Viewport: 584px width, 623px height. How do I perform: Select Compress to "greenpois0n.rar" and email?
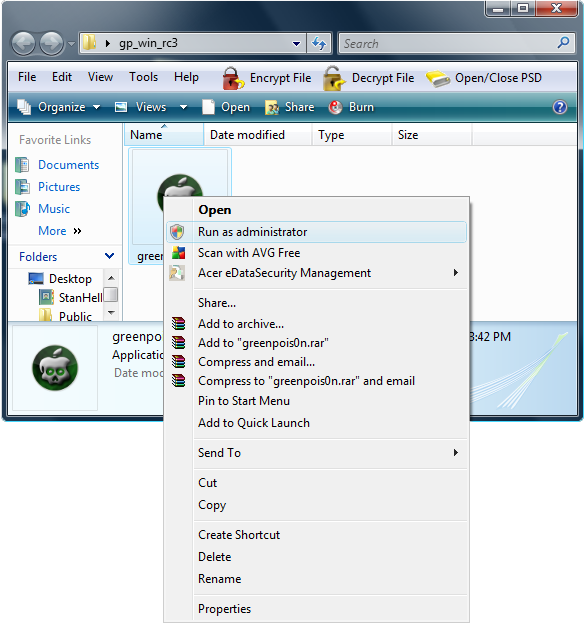(x=317, y=381)
